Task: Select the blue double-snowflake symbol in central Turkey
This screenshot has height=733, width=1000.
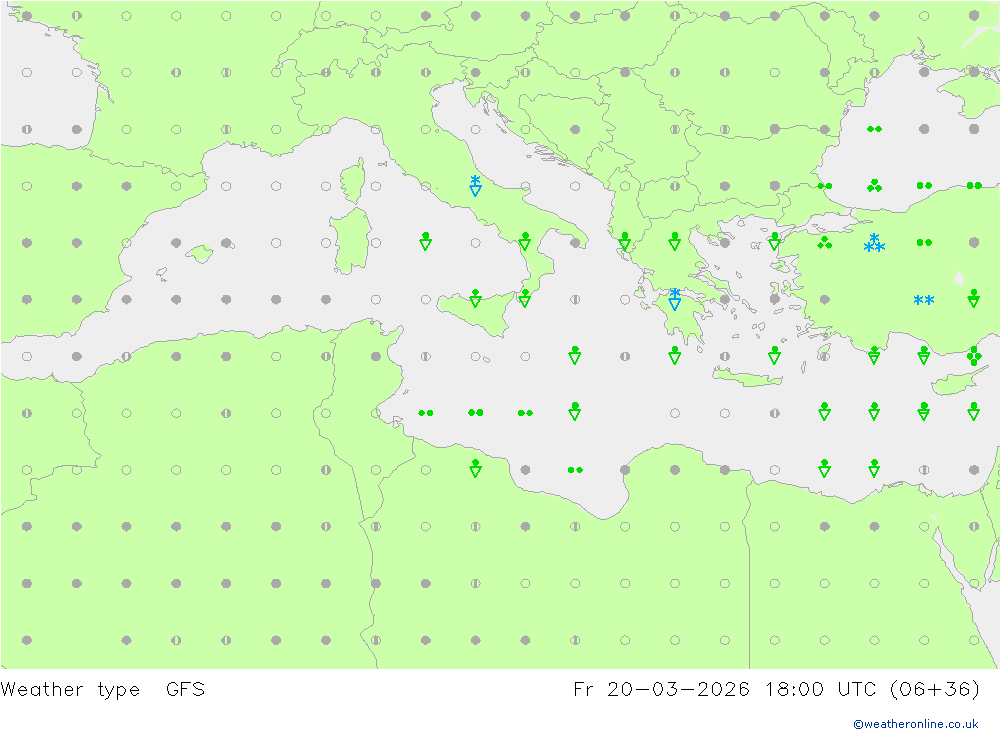Action: click(x=924, y=299)
